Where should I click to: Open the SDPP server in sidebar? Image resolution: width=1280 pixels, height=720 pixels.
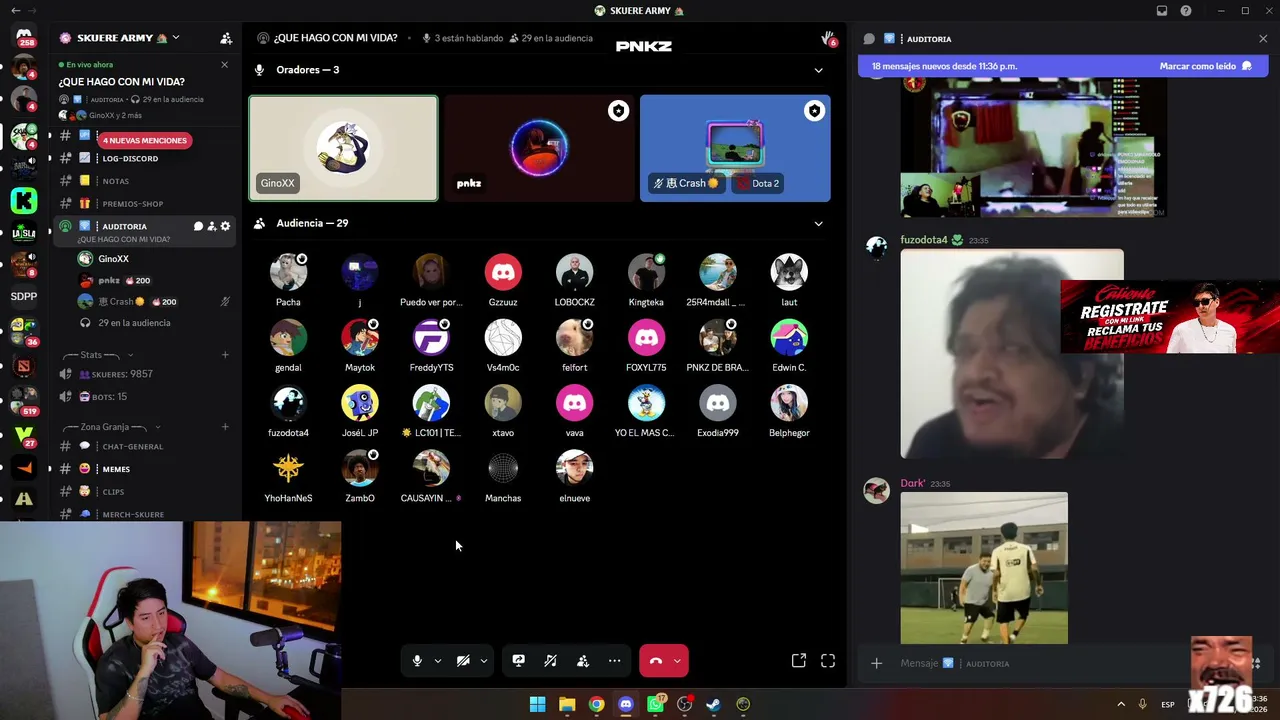point(24,296)
